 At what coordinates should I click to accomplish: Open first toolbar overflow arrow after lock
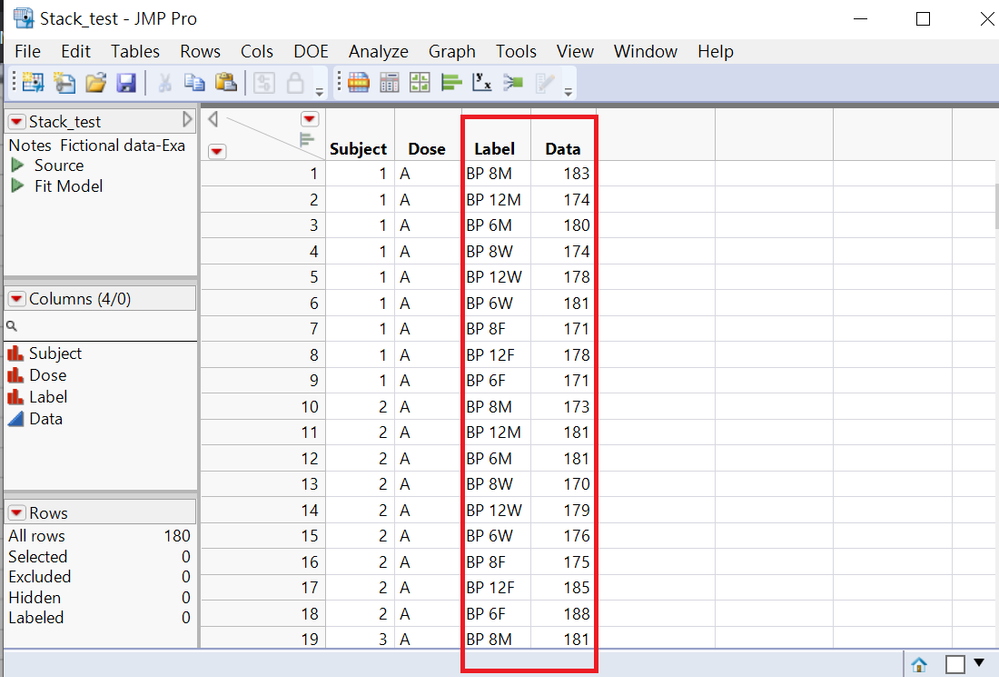(x=319, y=92)
